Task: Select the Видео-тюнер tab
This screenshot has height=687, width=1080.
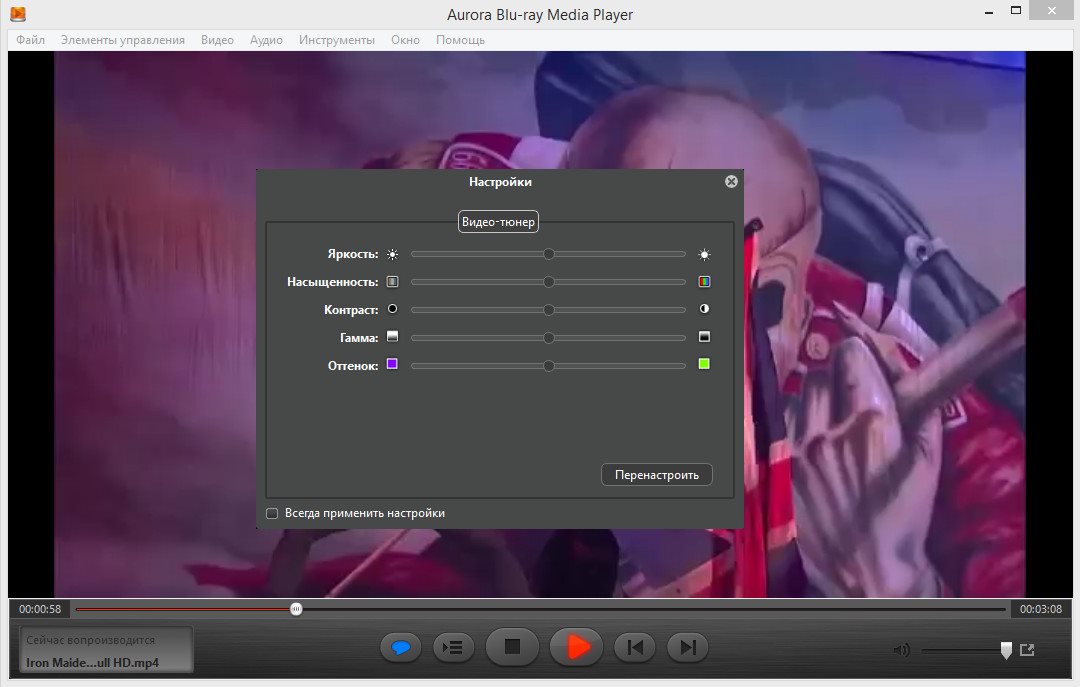Action: (498, 222)
